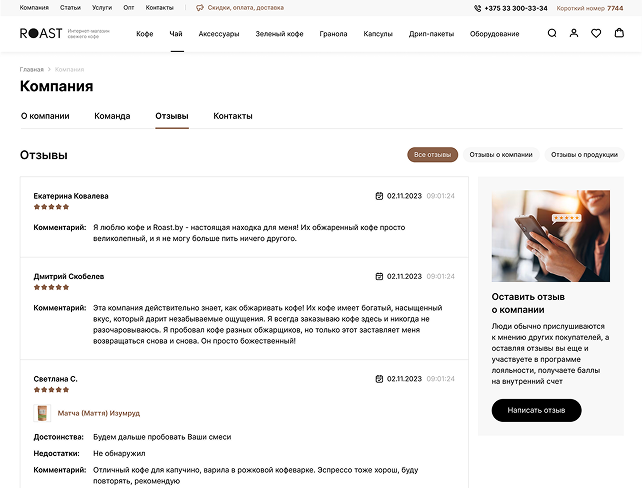Select the Отзывы о компании filter
The height and width of the screenshot is (488, 642).
[501, 155]
